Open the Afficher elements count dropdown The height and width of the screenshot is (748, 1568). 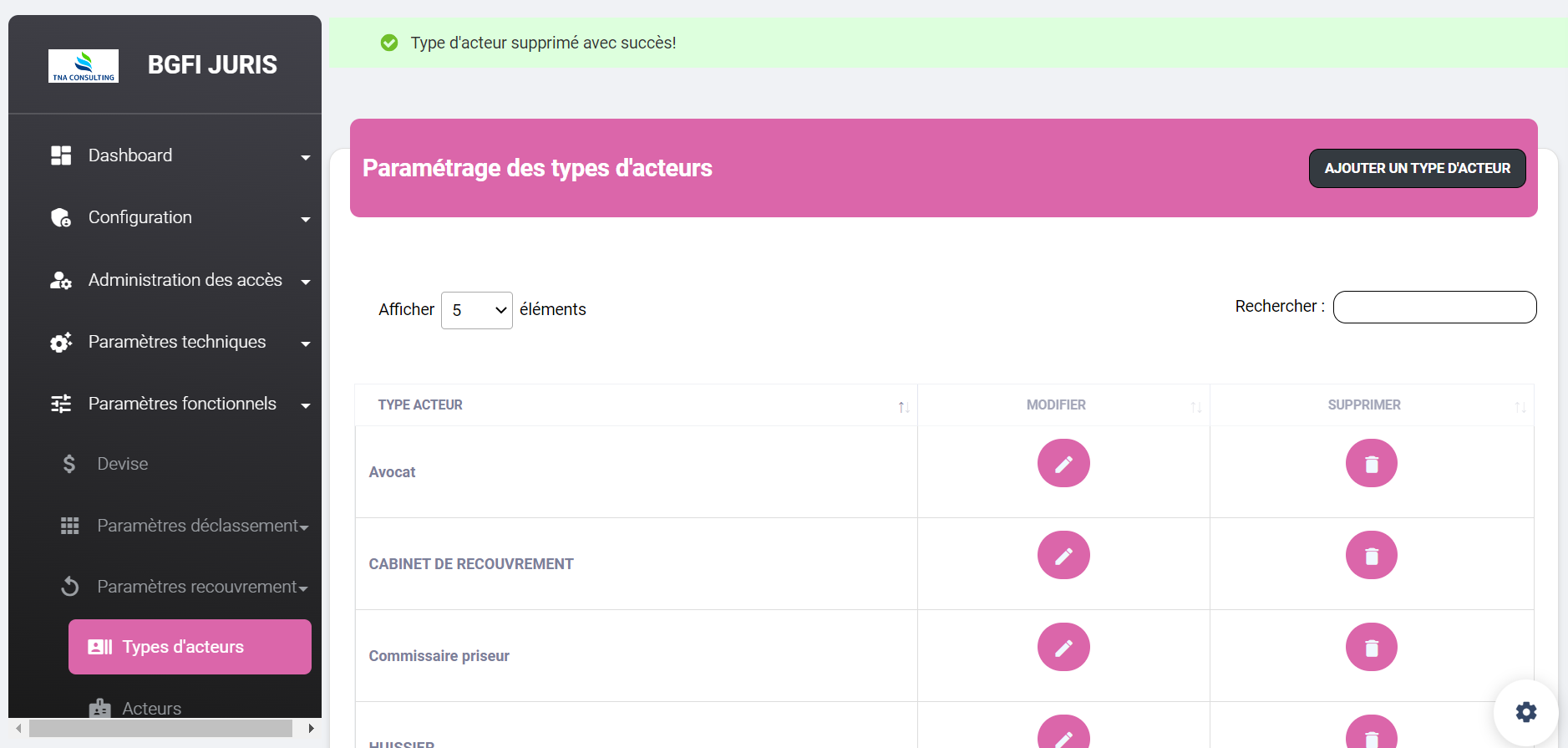[x=476, y=310]
